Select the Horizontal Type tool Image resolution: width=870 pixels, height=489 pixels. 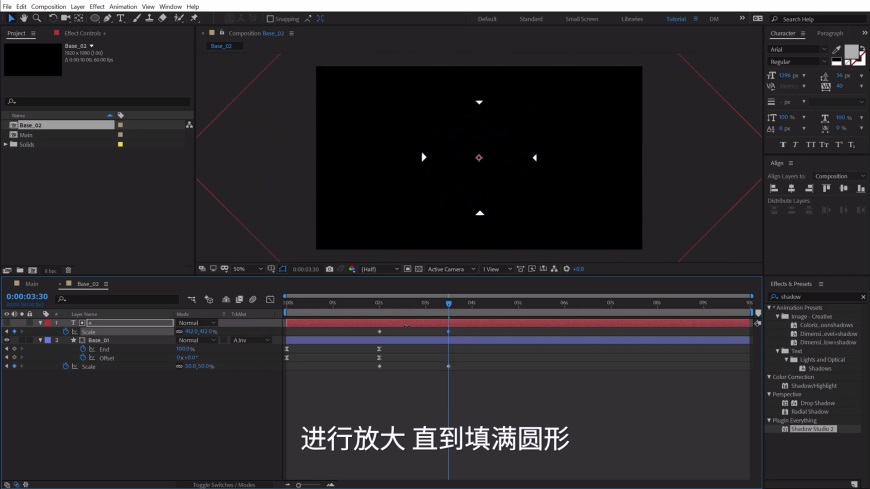[x=120, y=18]
